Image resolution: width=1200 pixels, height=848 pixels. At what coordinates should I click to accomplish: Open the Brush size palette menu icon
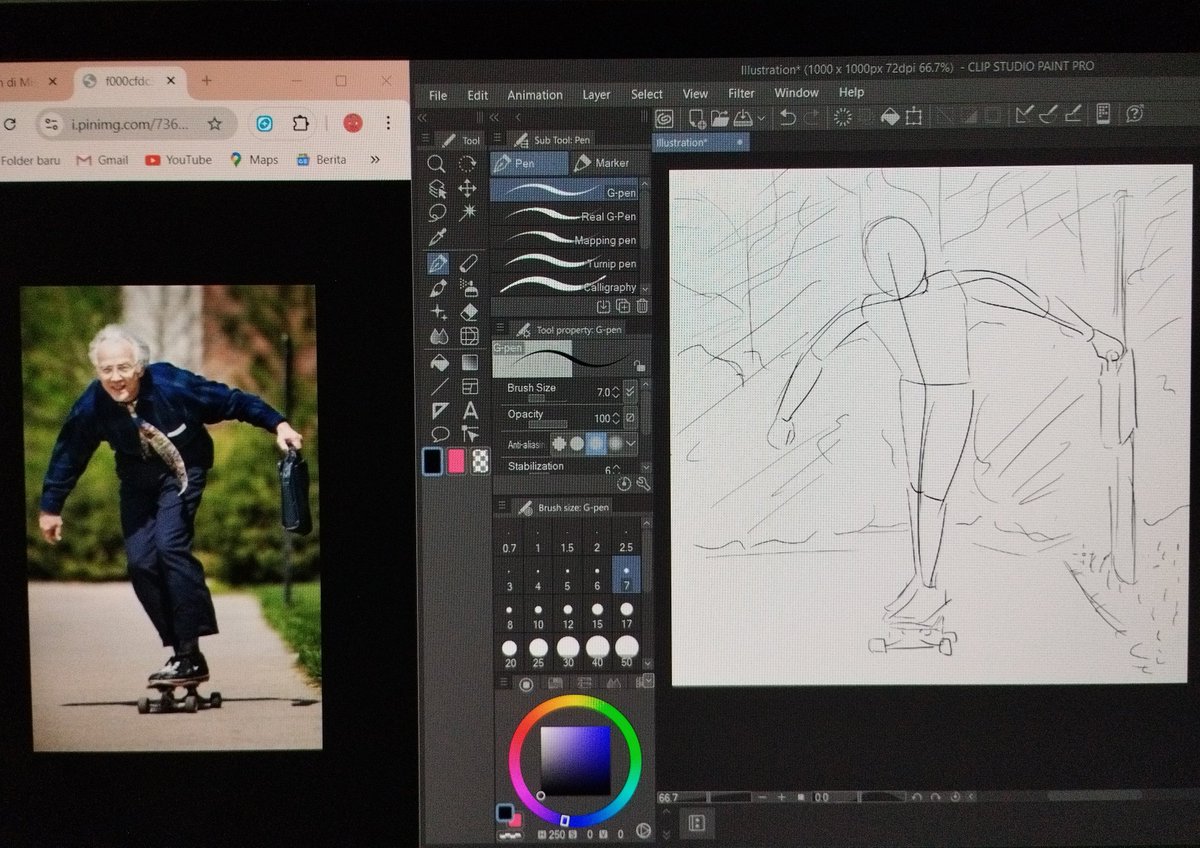(502, 507)
